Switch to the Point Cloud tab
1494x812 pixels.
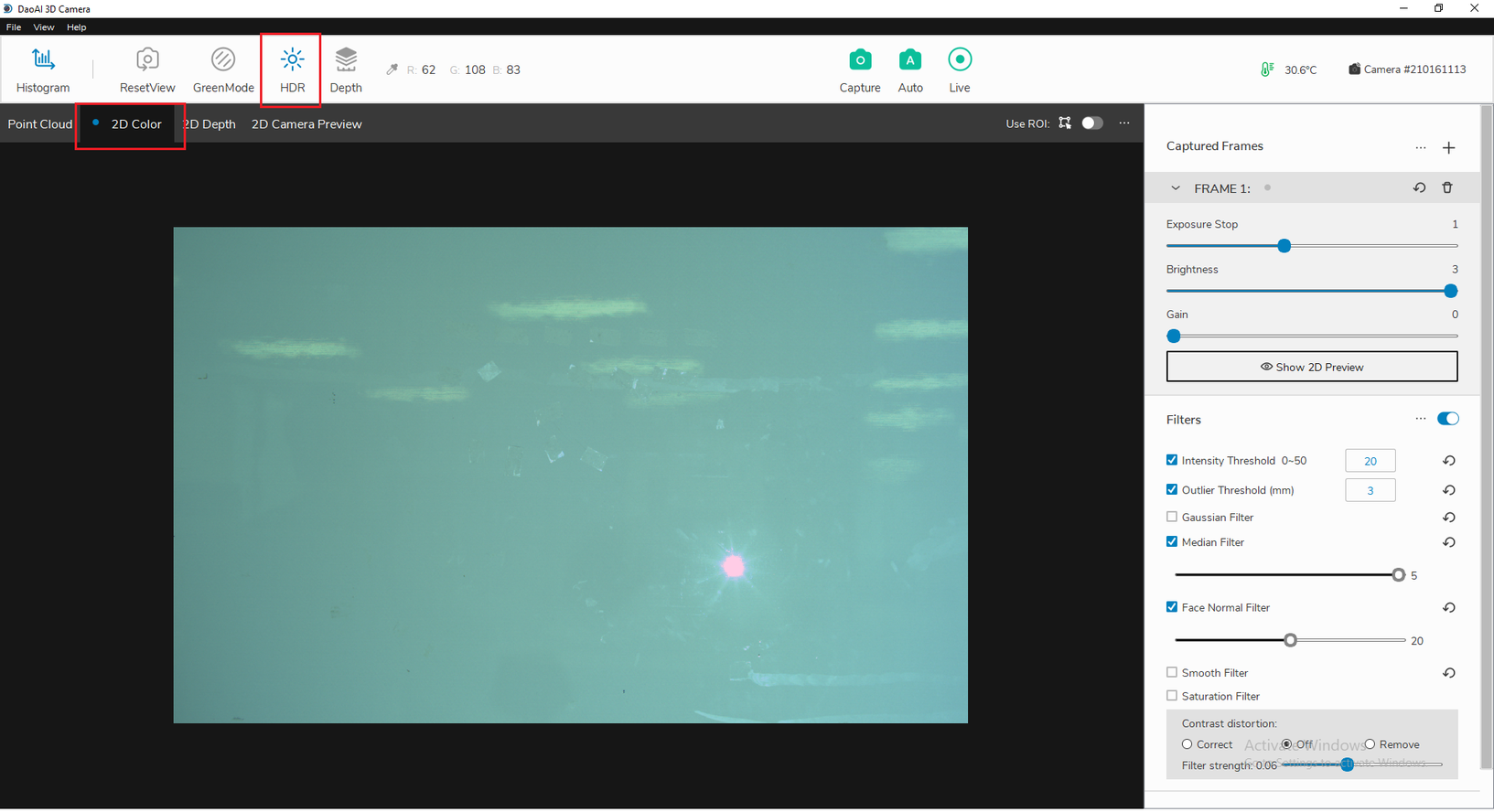[39, 124]
